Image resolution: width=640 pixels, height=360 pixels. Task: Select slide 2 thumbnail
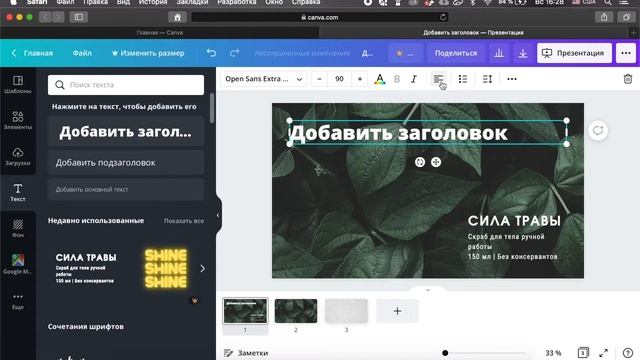coord(296,311)
